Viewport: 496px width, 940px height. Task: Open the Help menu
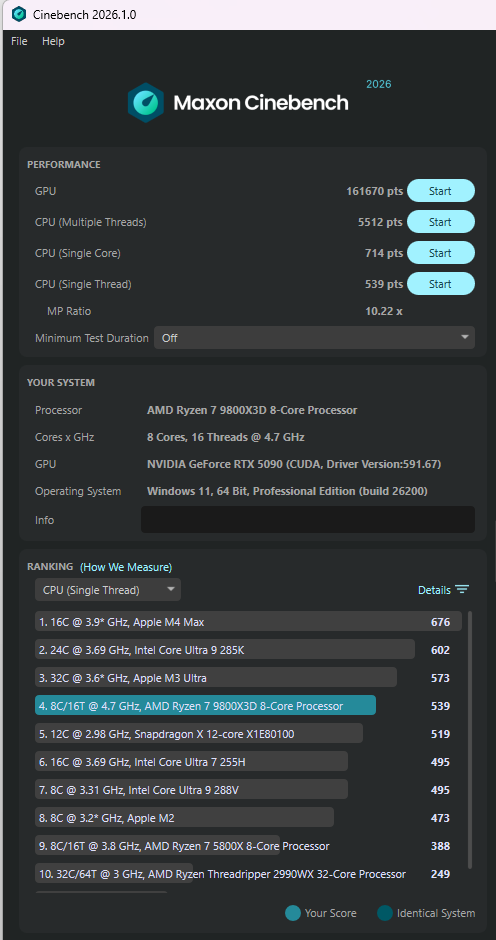(53, 41)
